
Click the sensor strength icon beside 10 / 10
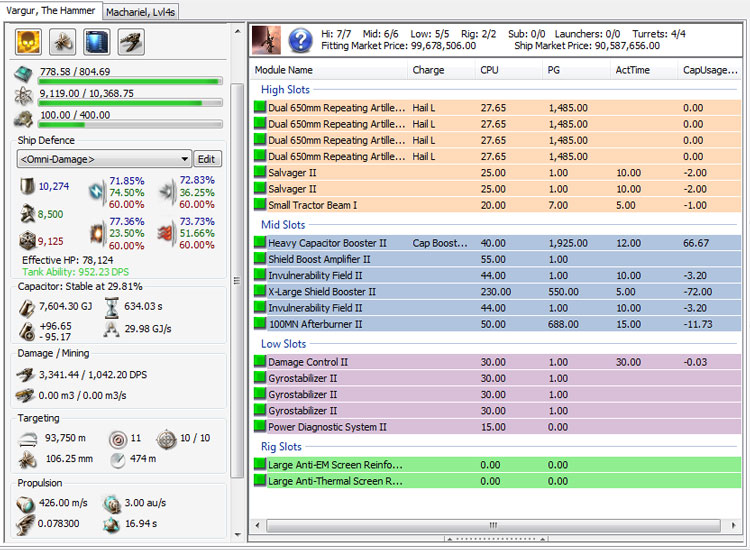tap(166, 440)
